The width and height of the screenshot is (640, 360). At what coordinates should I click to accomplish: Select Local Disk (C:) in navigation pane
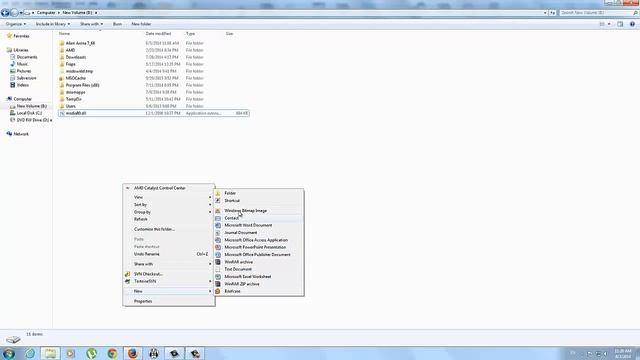tap(29, 113)
